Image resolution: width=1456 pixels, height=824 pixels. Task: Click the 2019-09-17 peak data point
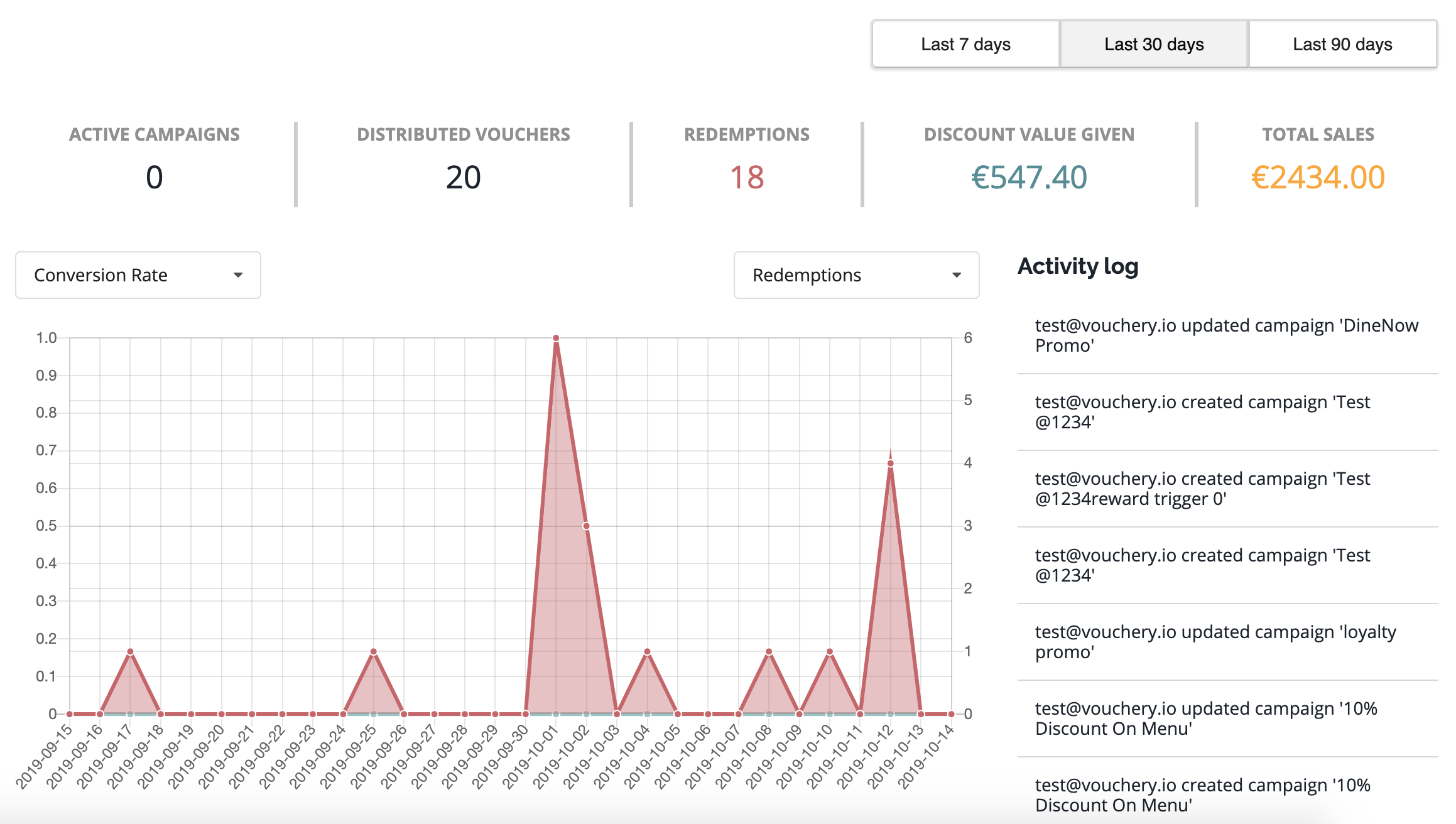click(x=130, y=651)
